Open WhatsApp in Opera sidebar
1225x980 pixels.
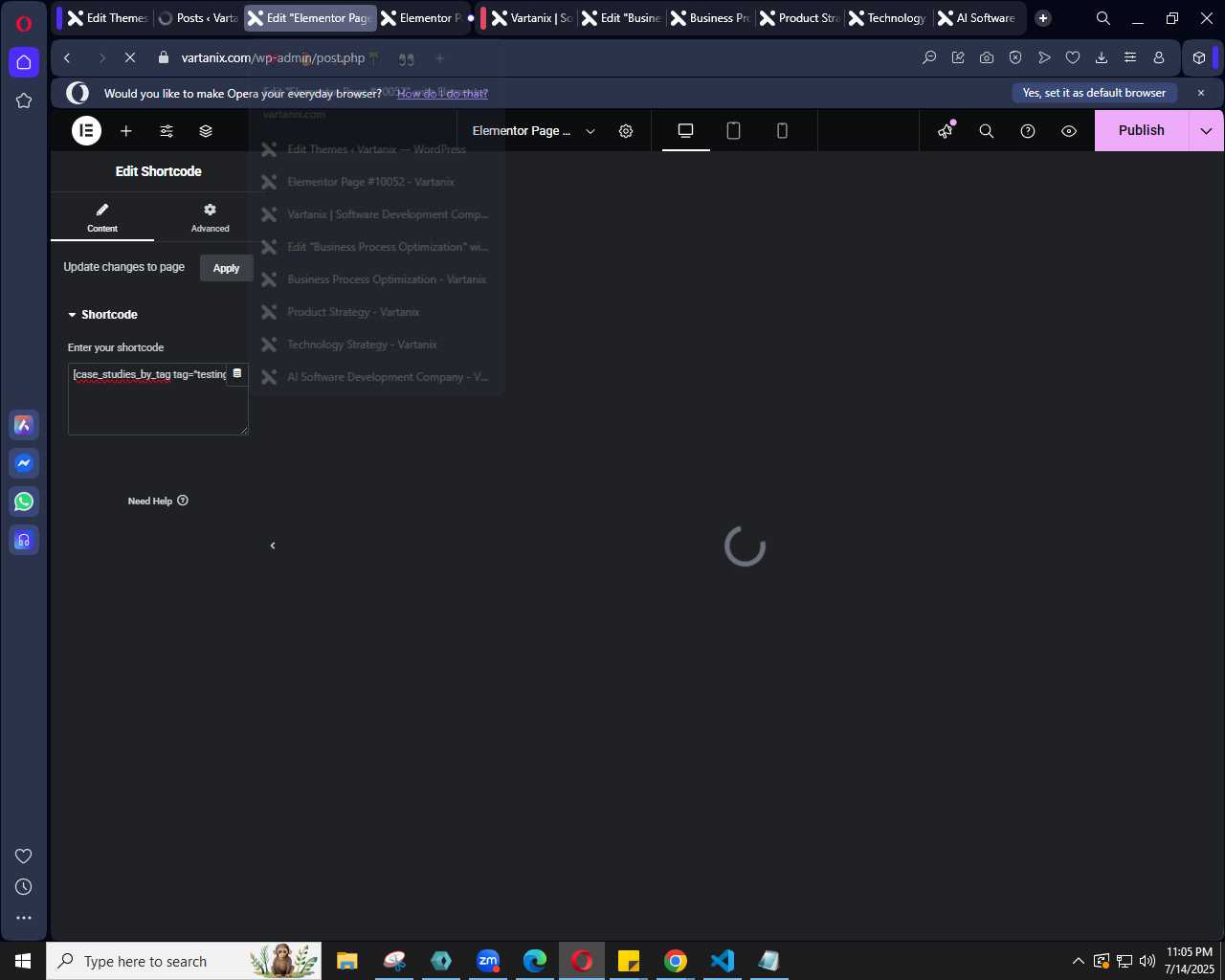point(24,501)
